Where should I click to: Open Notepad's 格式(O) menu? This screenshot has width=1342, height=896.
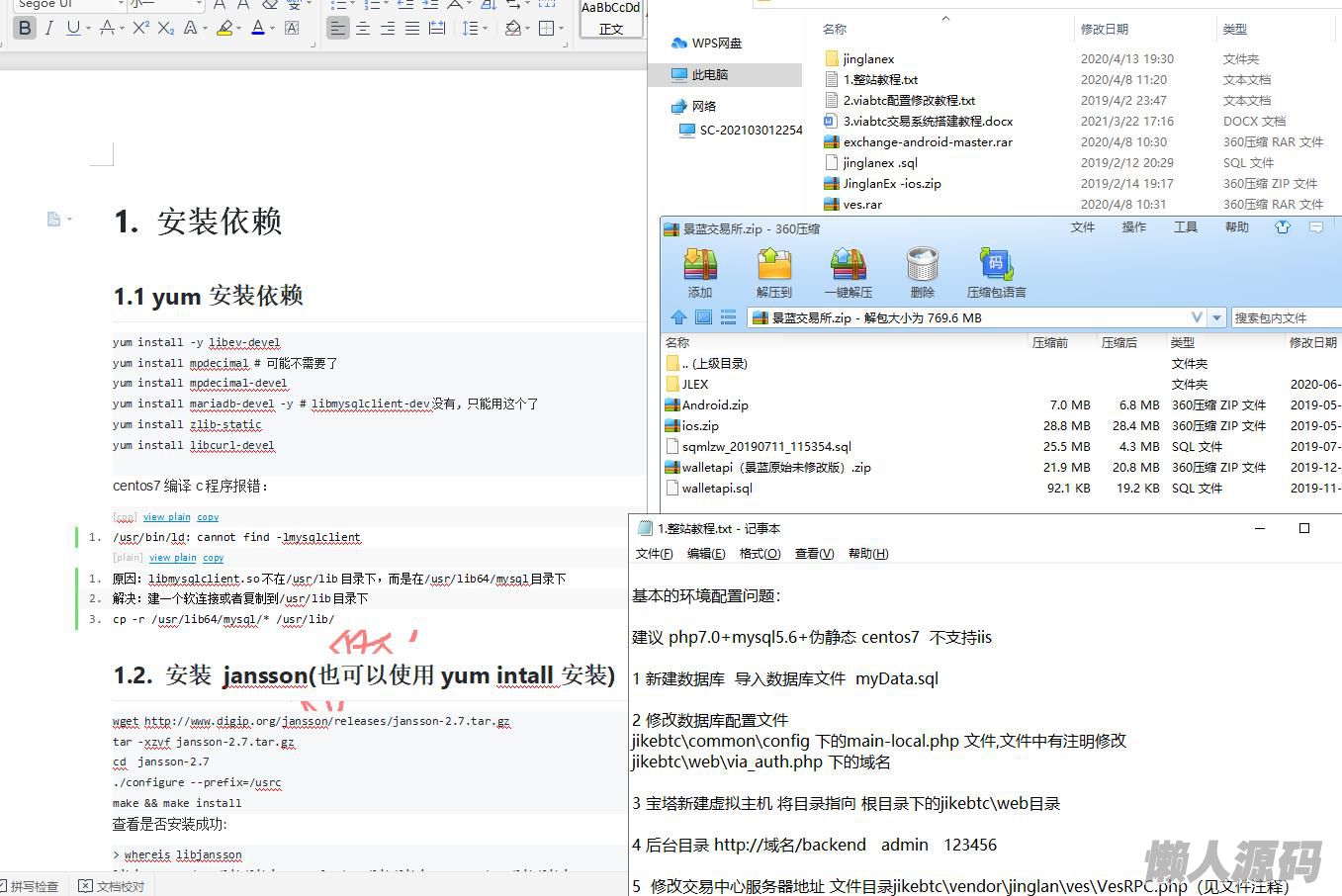coord(760,554)
